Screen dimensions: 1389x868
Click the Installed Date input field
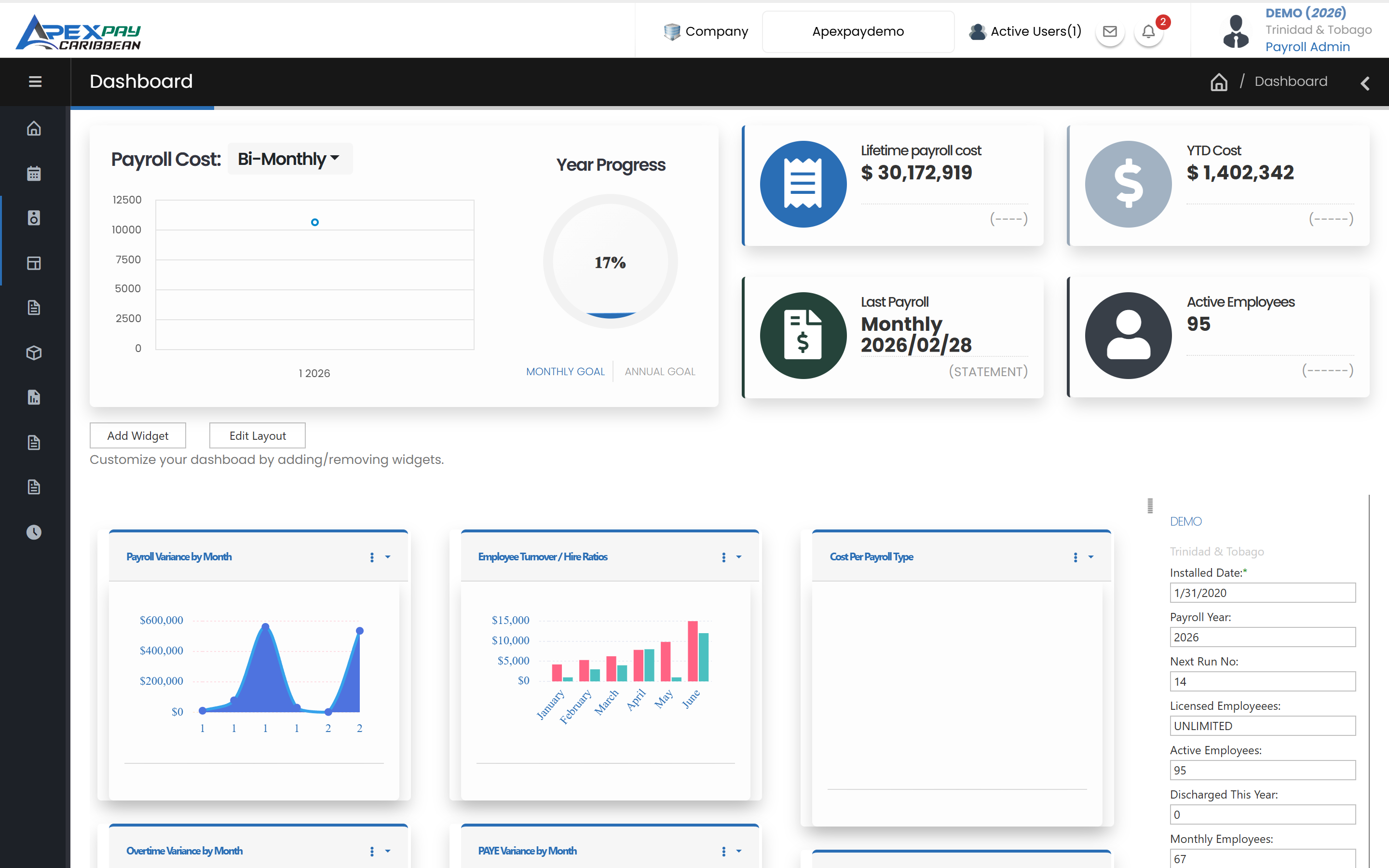tap(1263, 593)
